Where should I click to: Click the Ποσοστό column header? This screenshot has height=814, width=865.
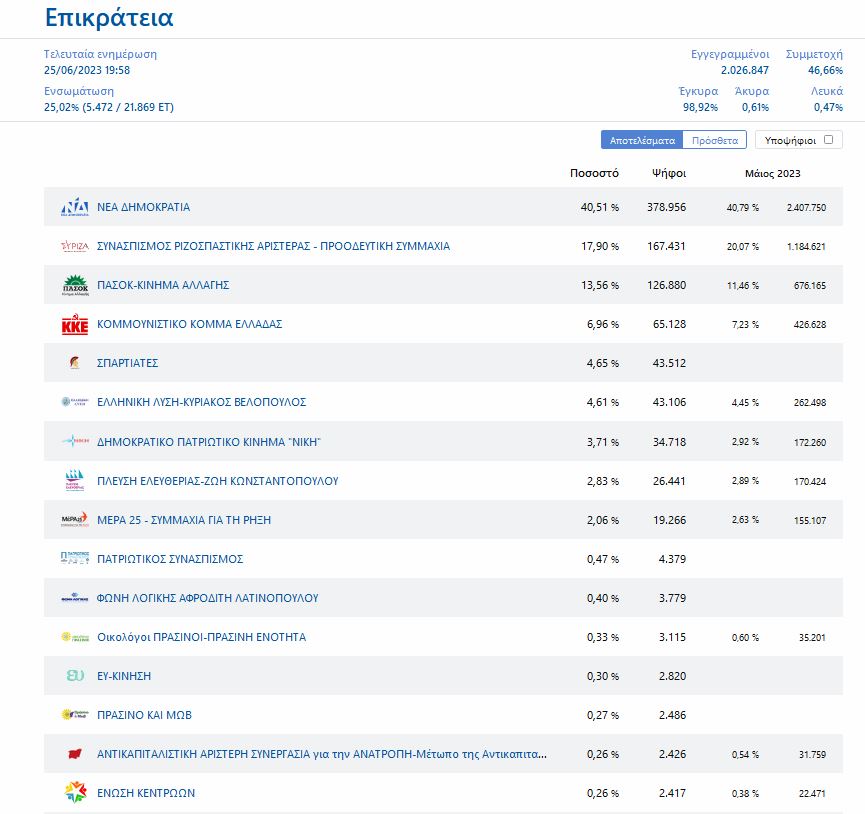[x=594, y=173]
